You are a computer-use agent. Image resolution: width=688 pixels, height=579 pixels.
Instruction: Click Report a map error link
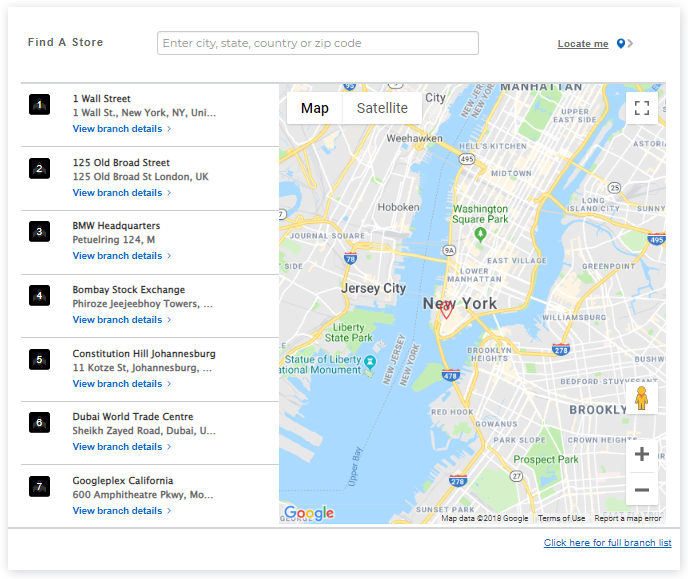click(627, 518)
